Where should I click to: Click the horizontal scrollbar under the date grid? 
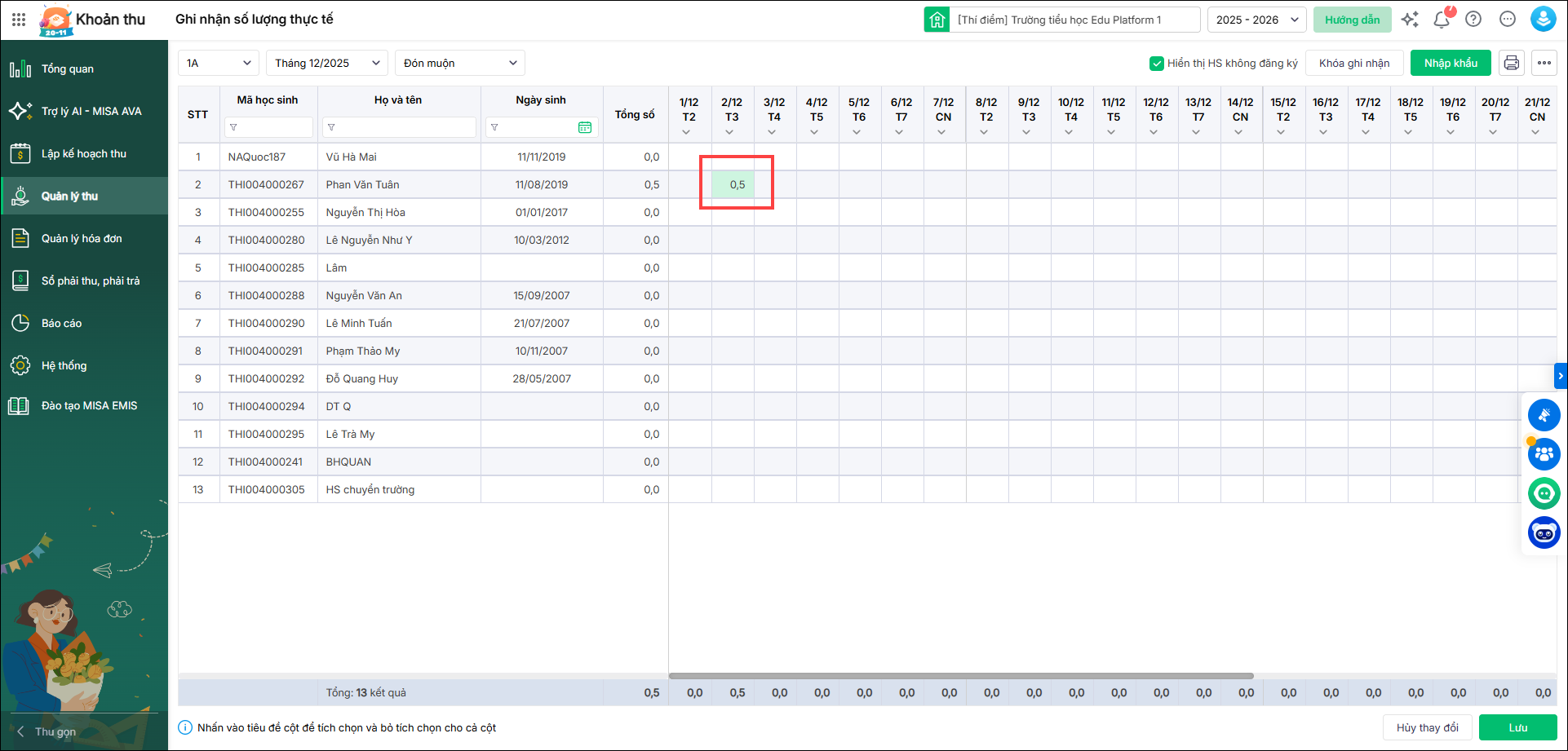tap(961, 676)
